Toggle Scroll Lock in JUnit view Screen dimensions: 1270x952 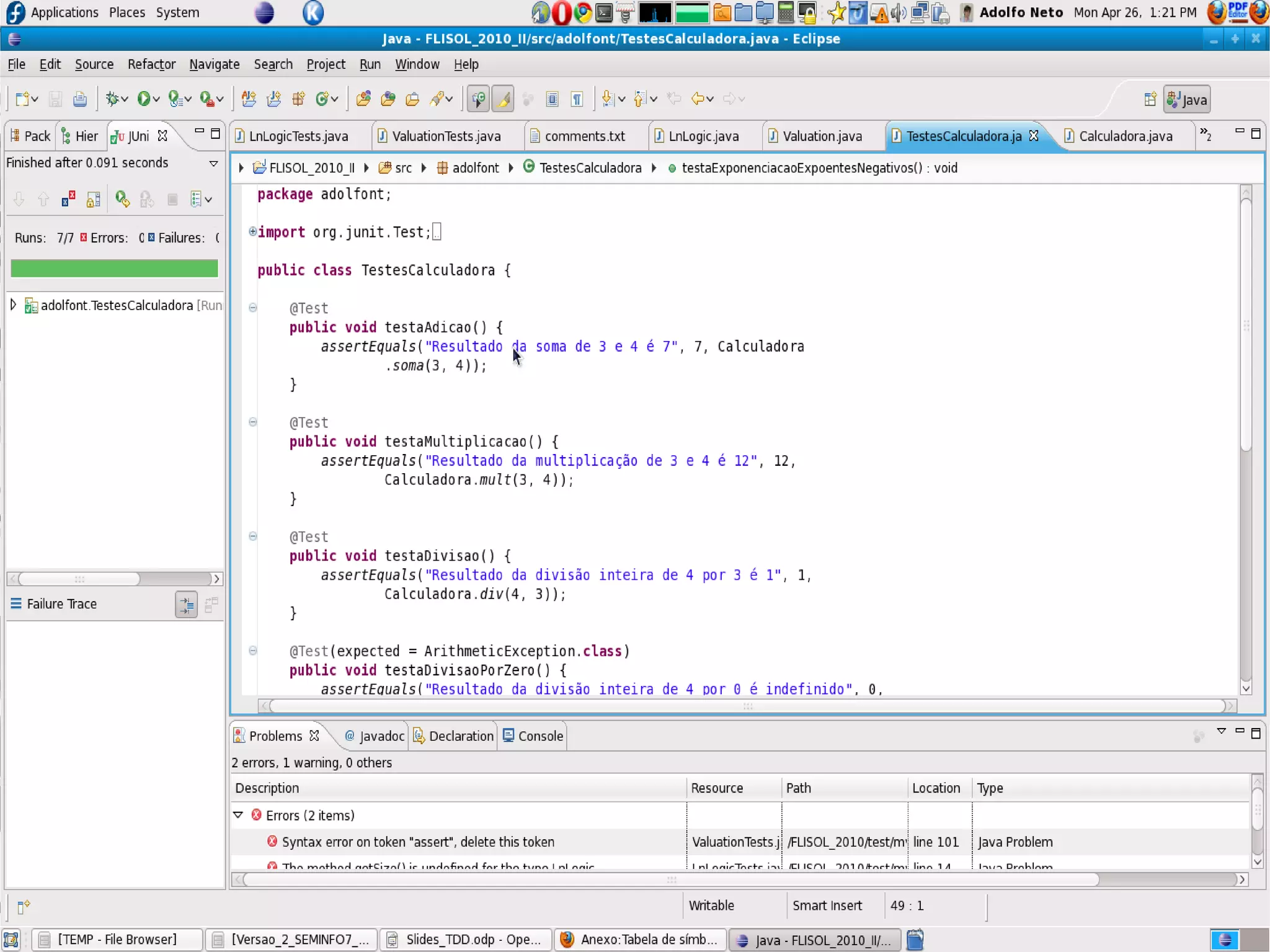pyautogui.click(x=94, y=199)
